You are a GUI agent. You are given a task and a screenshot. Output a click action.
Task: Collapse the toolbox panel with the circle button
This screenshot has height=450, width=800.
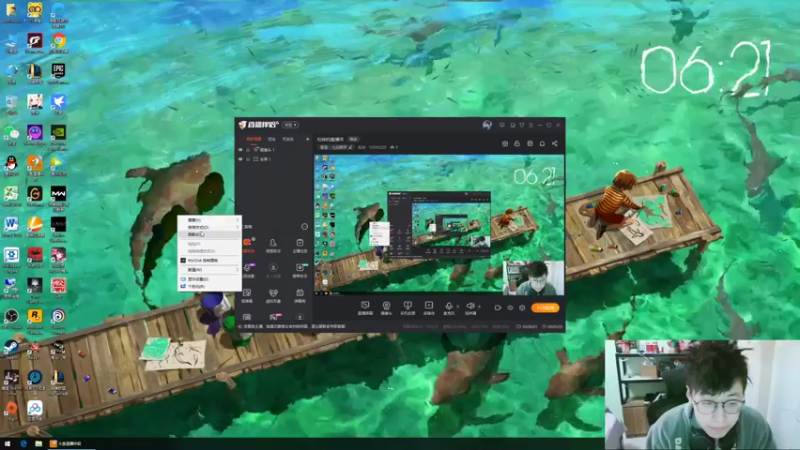(304, 227)
